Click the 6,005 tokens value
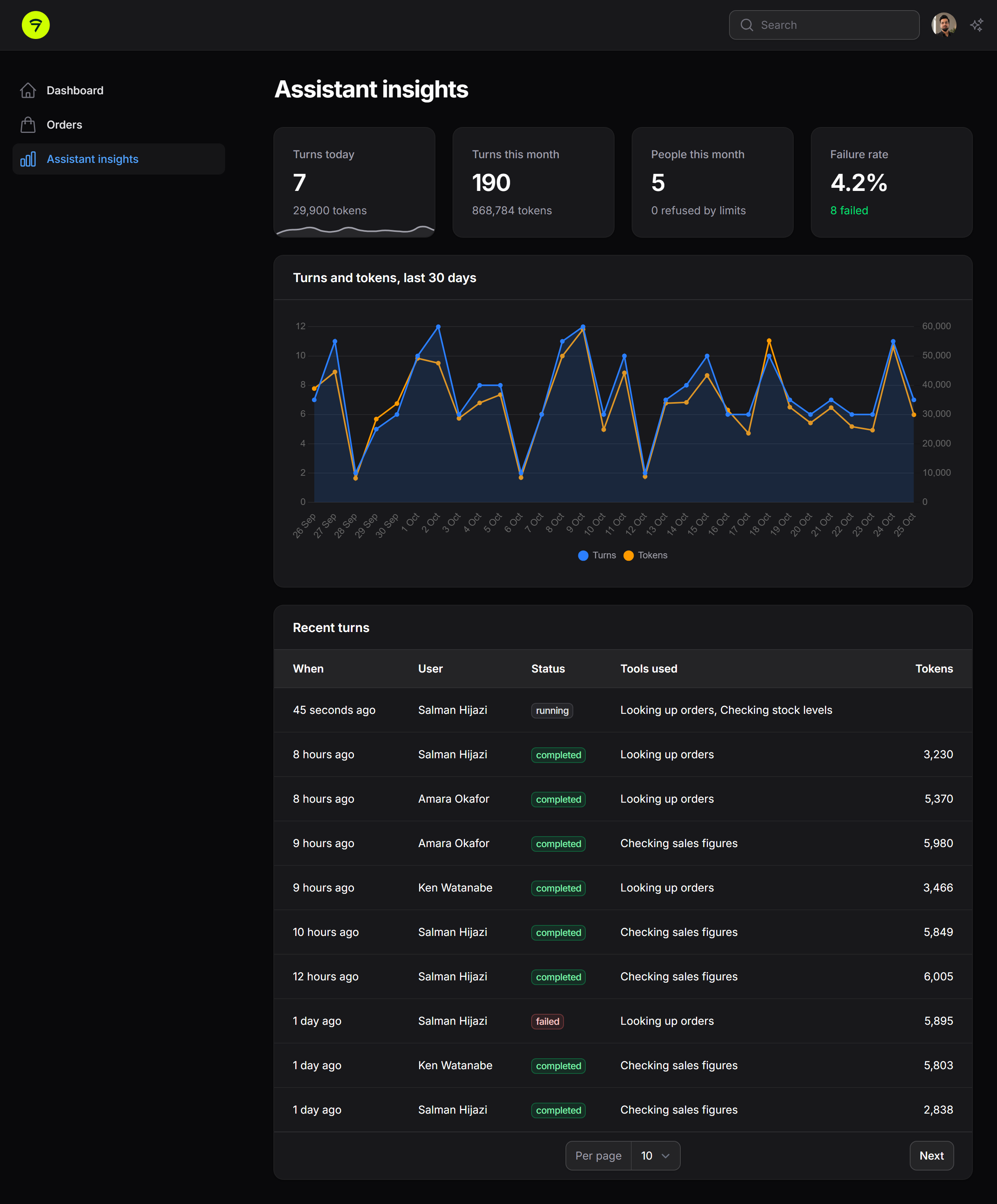The height and width of the screenshot is (1204, 997). click(938, 977)
